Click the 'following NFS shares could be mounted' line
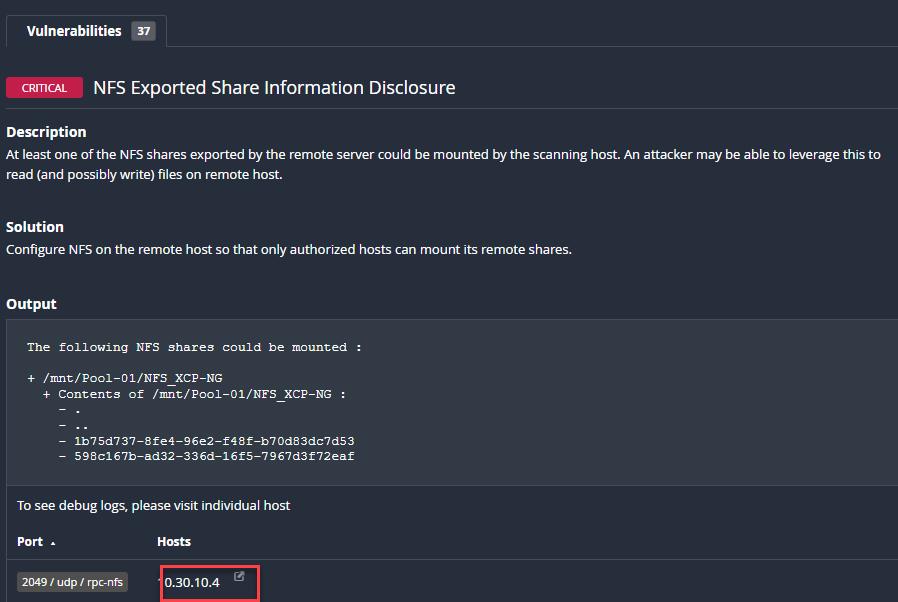Image resolution: width=898 pixels, height=602 pixels. (x=194, y=347)
